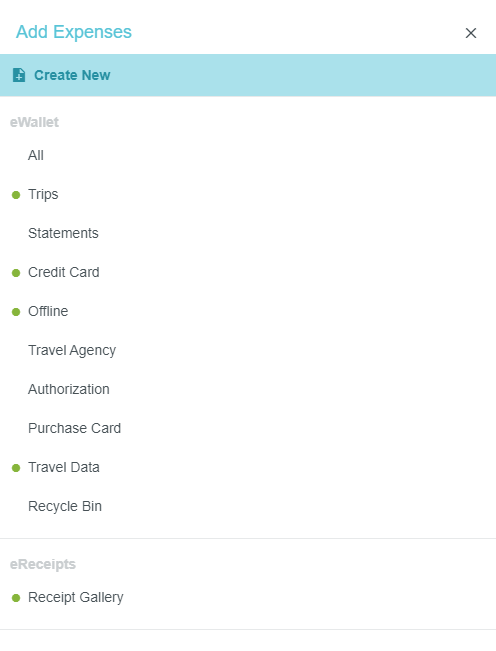Open Receipt Gallery under eReceipts
This screenshot has height=651, width=496.
(x=76, y=597)
